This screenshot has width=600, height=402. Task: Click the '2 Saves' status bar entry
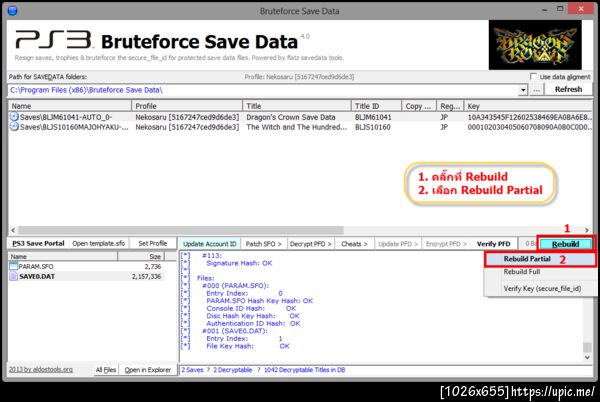(x=192, y=370)
